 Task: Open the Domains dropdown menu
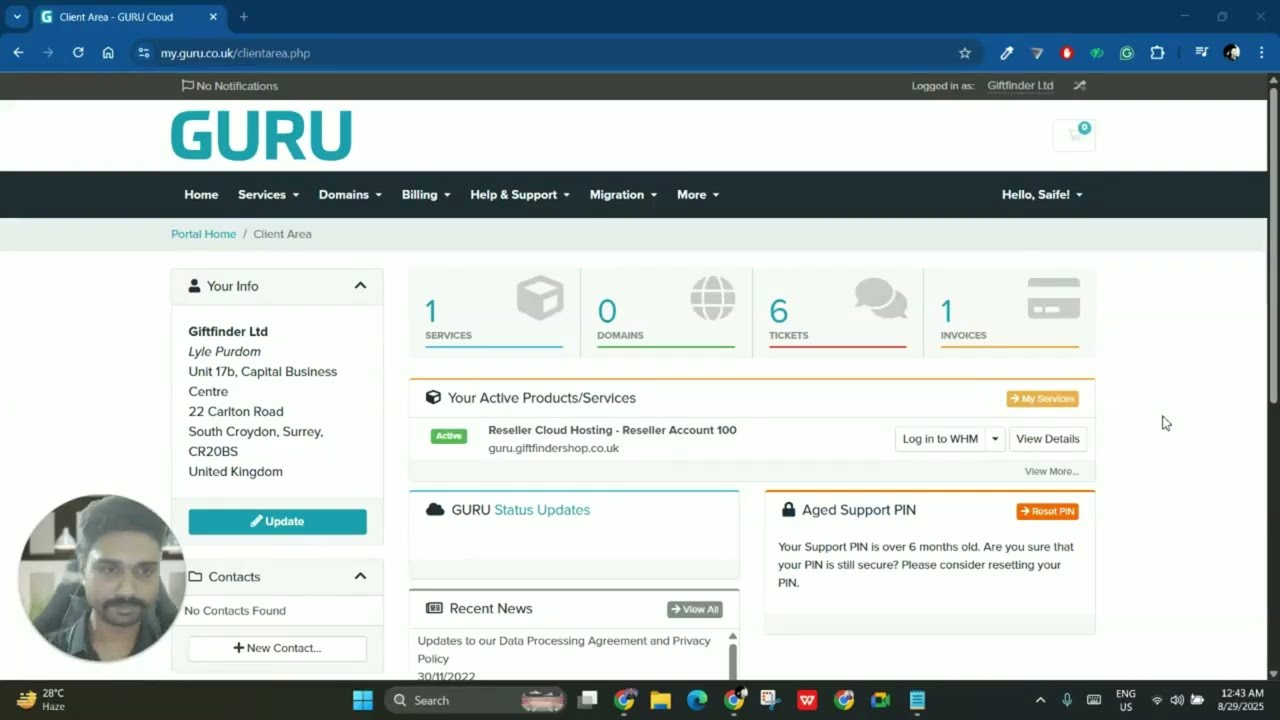coord(350,195)
